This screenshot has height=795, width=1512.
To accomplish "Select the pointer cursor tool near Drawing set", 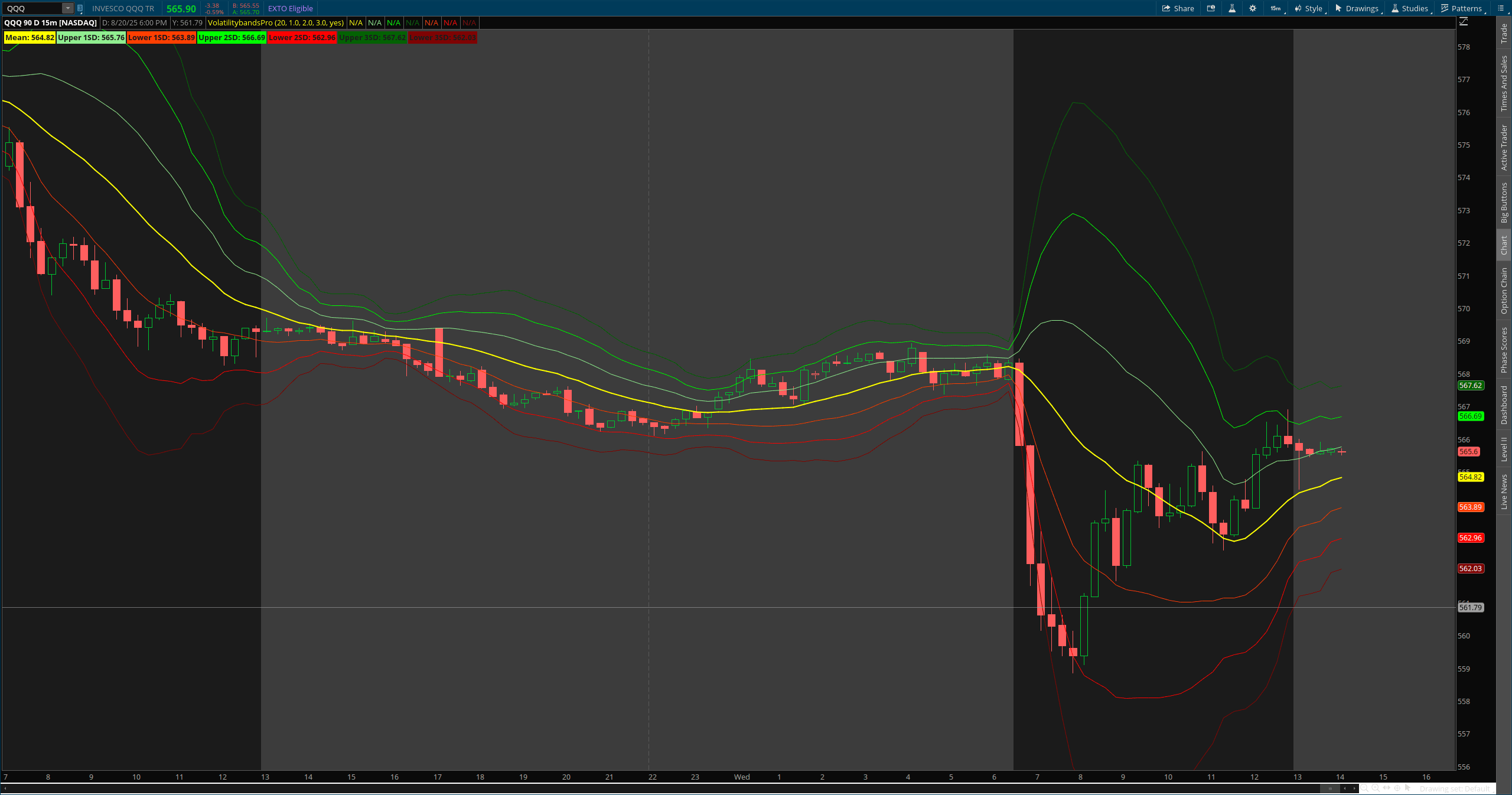I will 1408,788.
